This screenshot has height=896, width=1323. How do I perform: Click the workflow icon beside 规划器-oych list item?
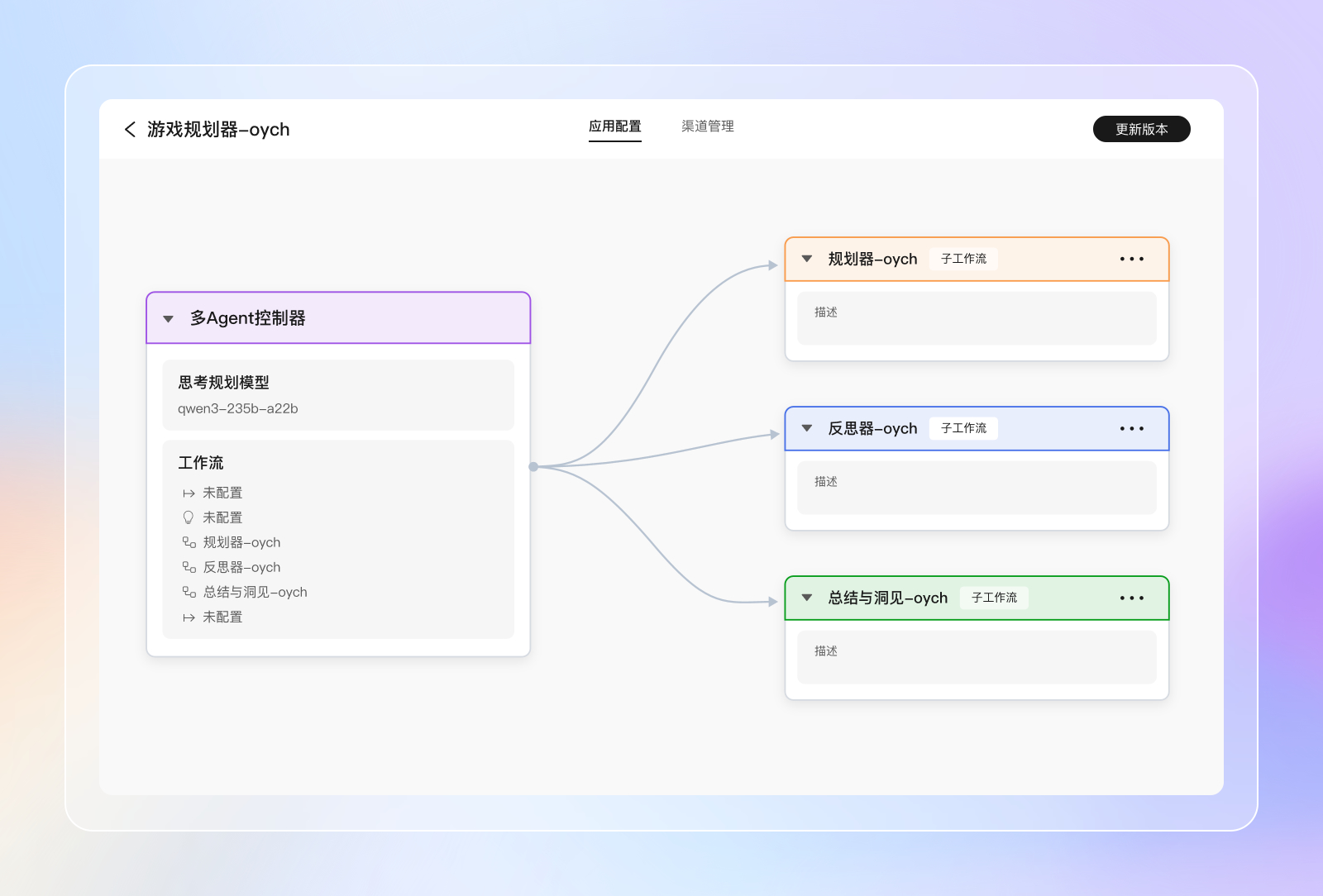tap(189, 543)
